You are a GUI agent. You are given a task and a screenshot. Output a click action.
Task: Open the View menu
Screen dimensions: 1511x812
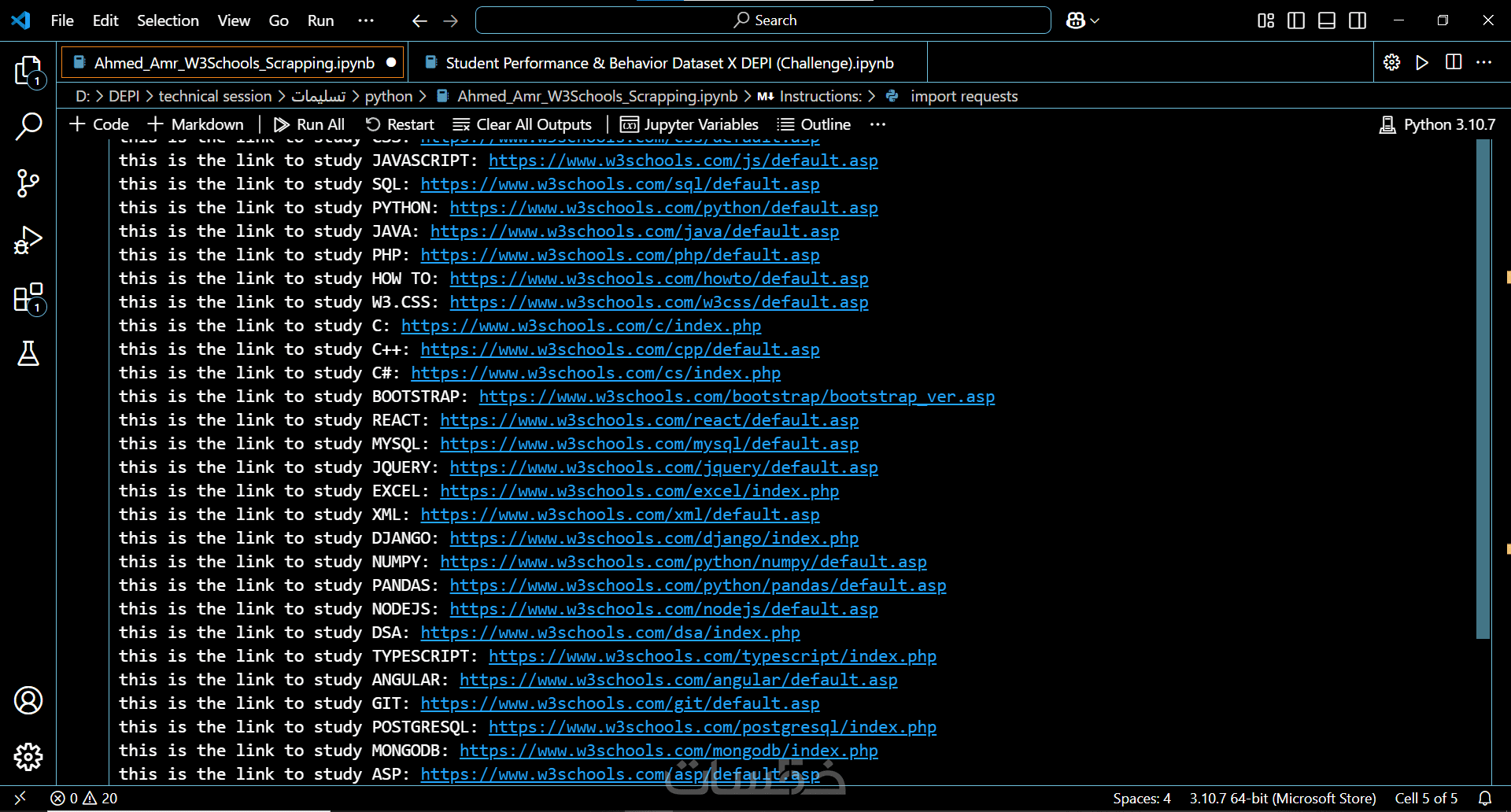pos(234,20)
